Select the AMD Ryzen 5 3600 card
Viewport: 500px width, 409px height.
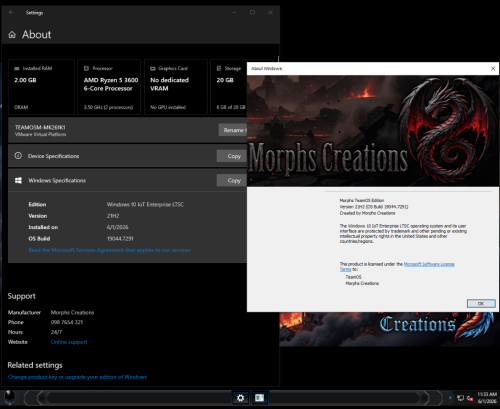click(x=109, y=87)
